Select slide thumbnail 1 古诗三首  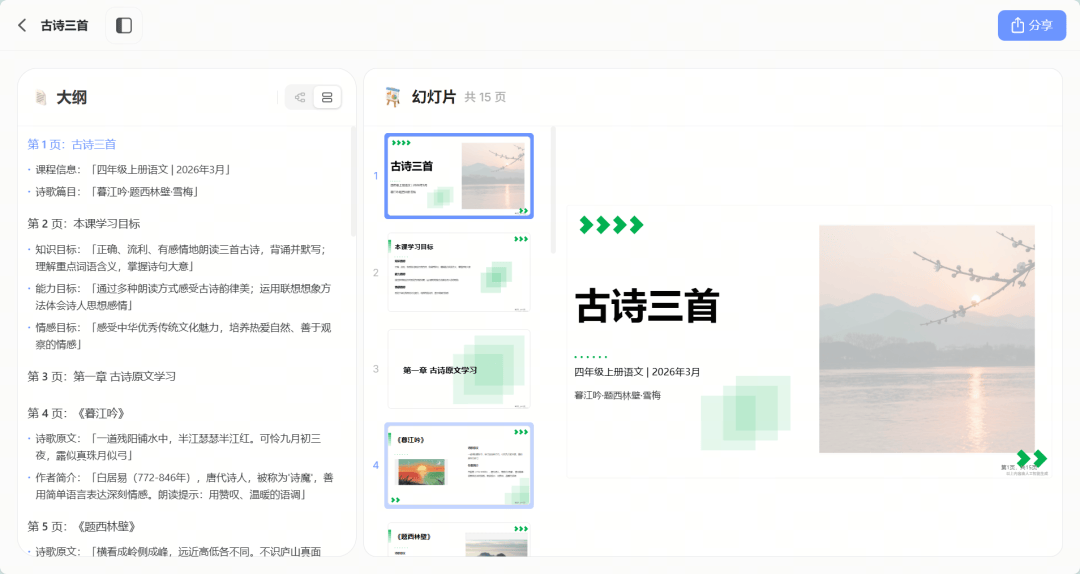459,176
